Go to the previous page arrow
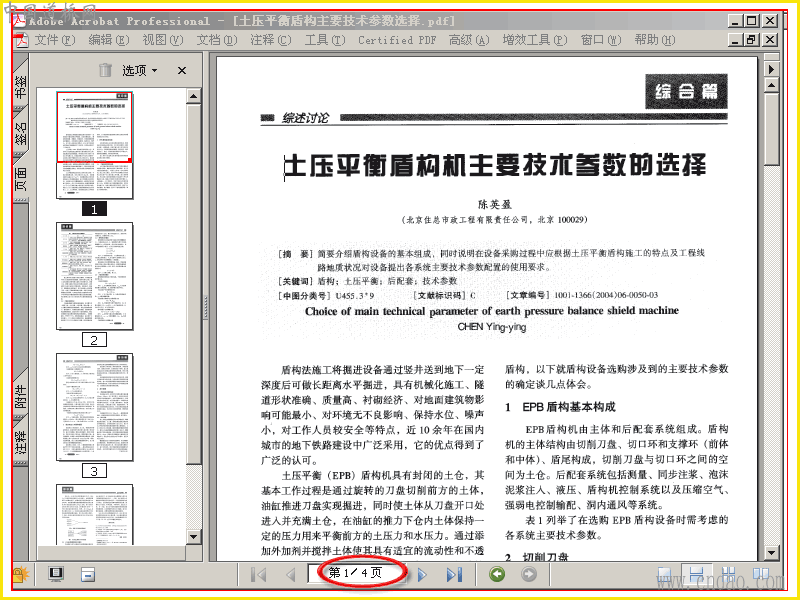The height and width of the screenshot is (600, 800). tap(291, 575)
